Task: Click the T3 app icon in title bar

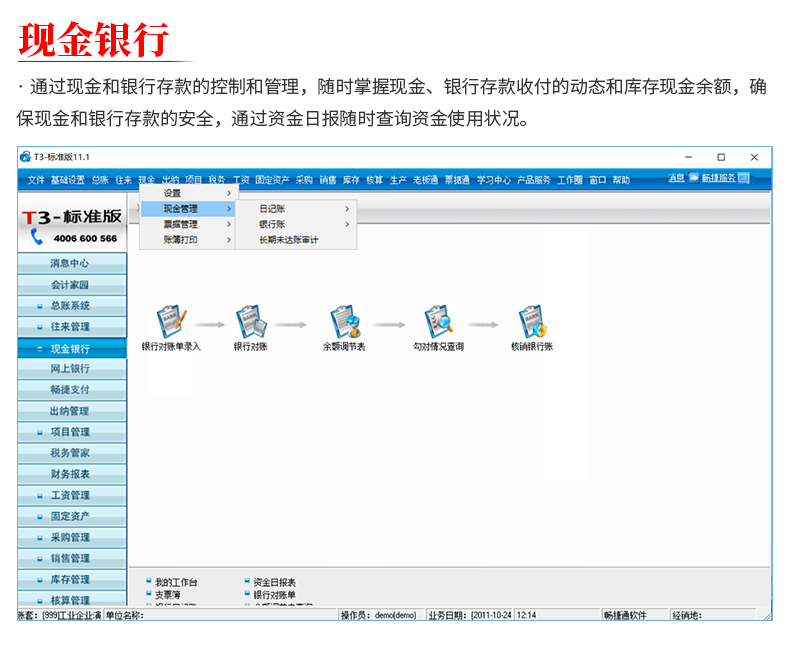Action: coord(25,157)
